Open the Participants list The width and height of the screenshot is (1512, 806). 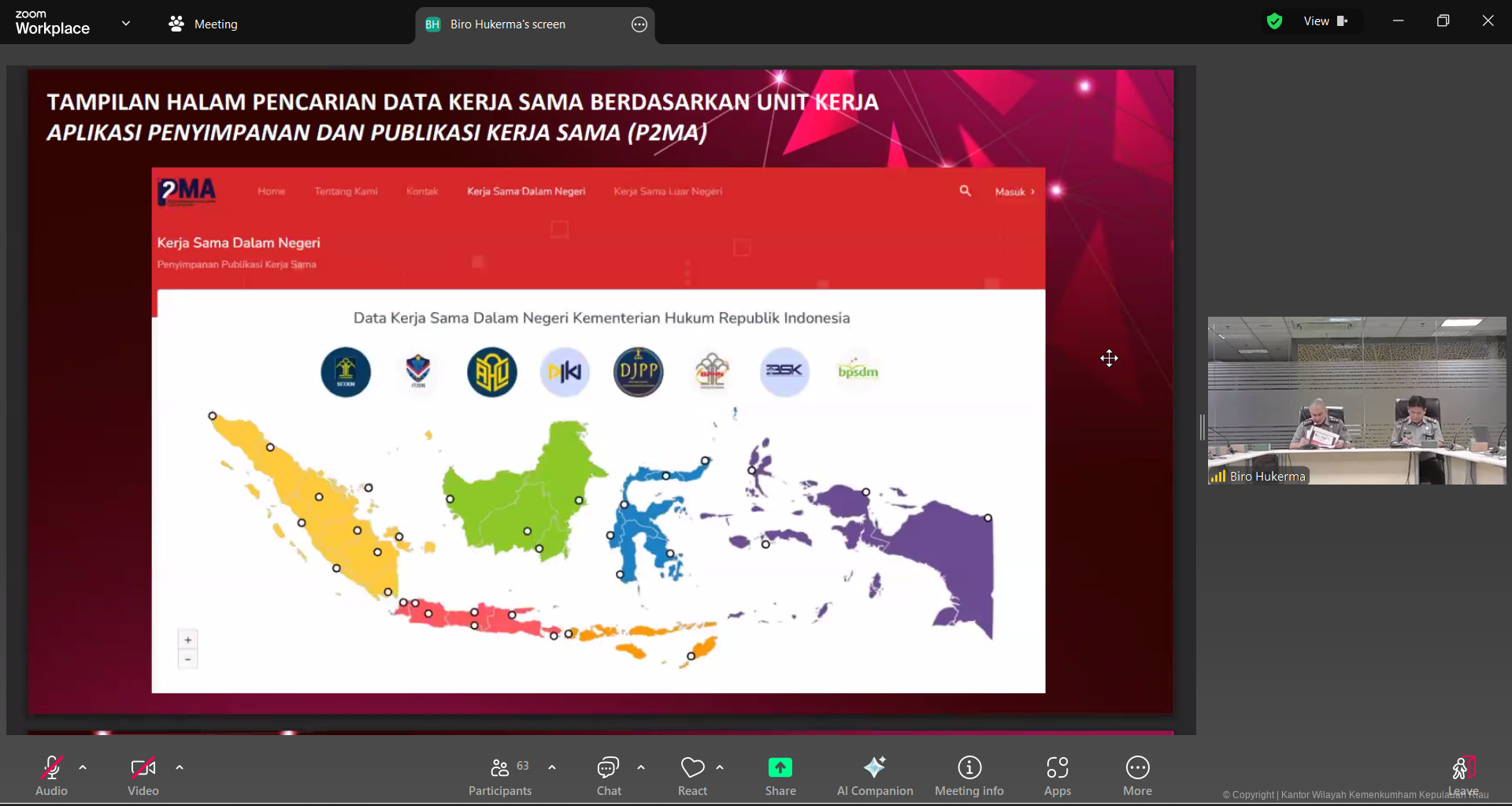[x=500, y=776]
